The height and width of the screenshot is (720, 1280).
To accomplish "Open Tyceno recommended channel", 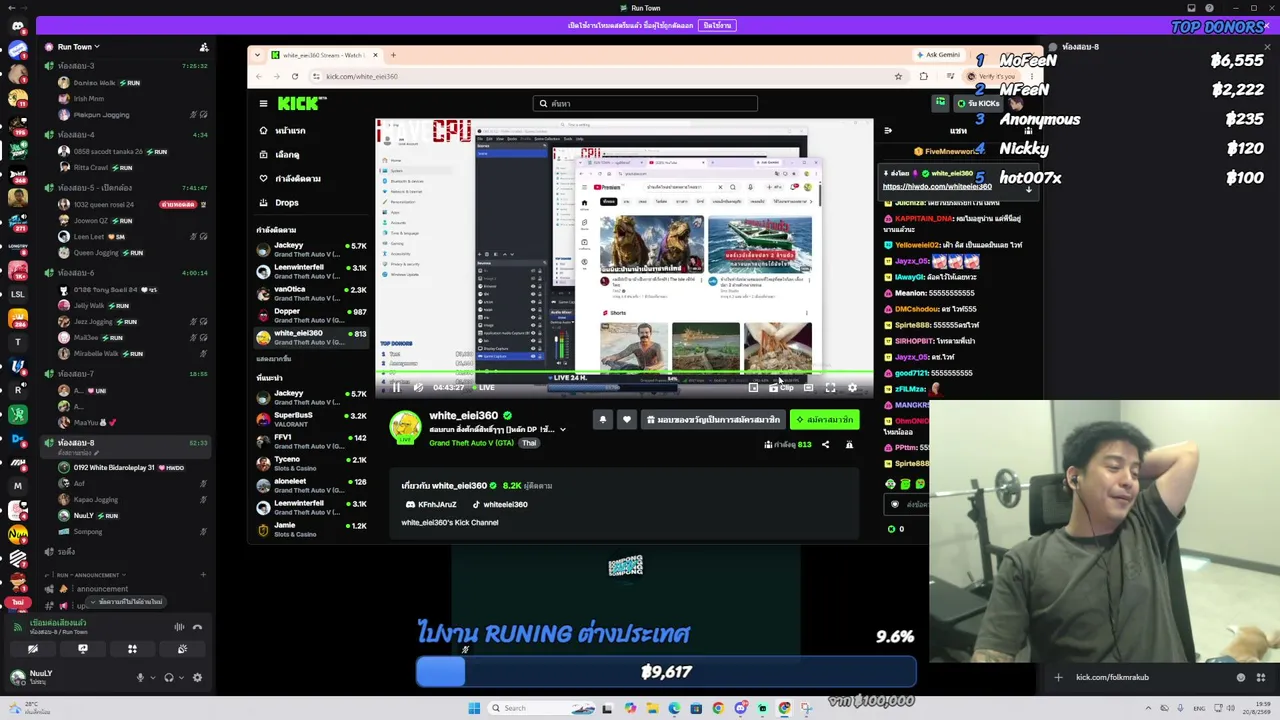I will [310, 464].
